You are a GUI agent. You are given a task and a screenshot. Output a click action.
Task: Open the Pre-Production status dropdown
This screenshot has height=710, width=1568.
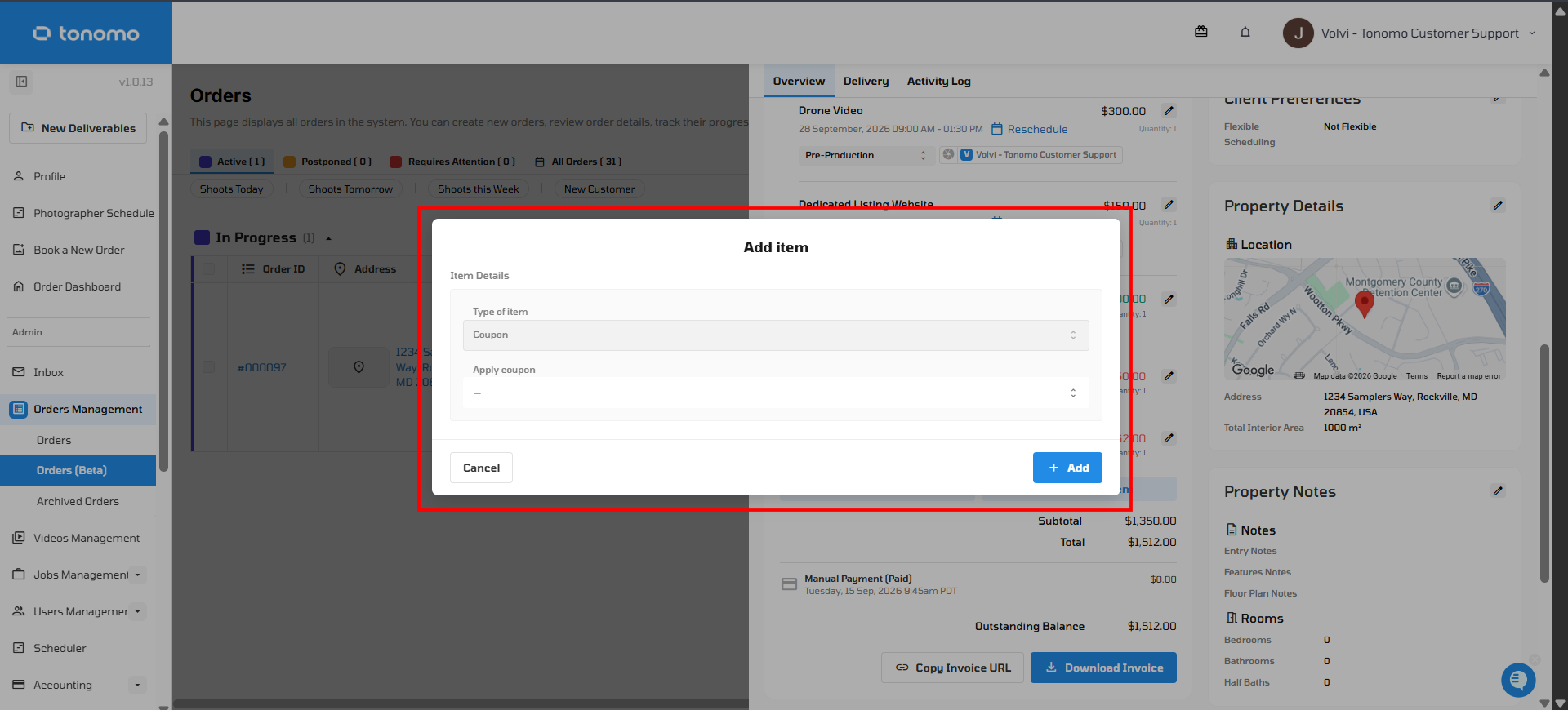866,155
